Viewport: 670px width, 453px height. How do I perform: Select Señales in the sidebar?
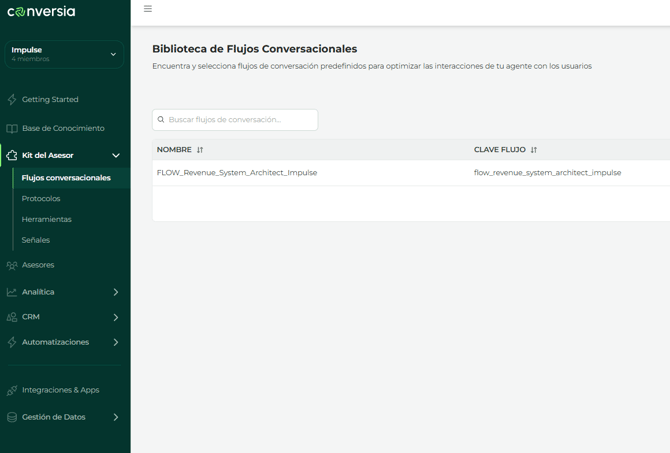pos(36,240)
